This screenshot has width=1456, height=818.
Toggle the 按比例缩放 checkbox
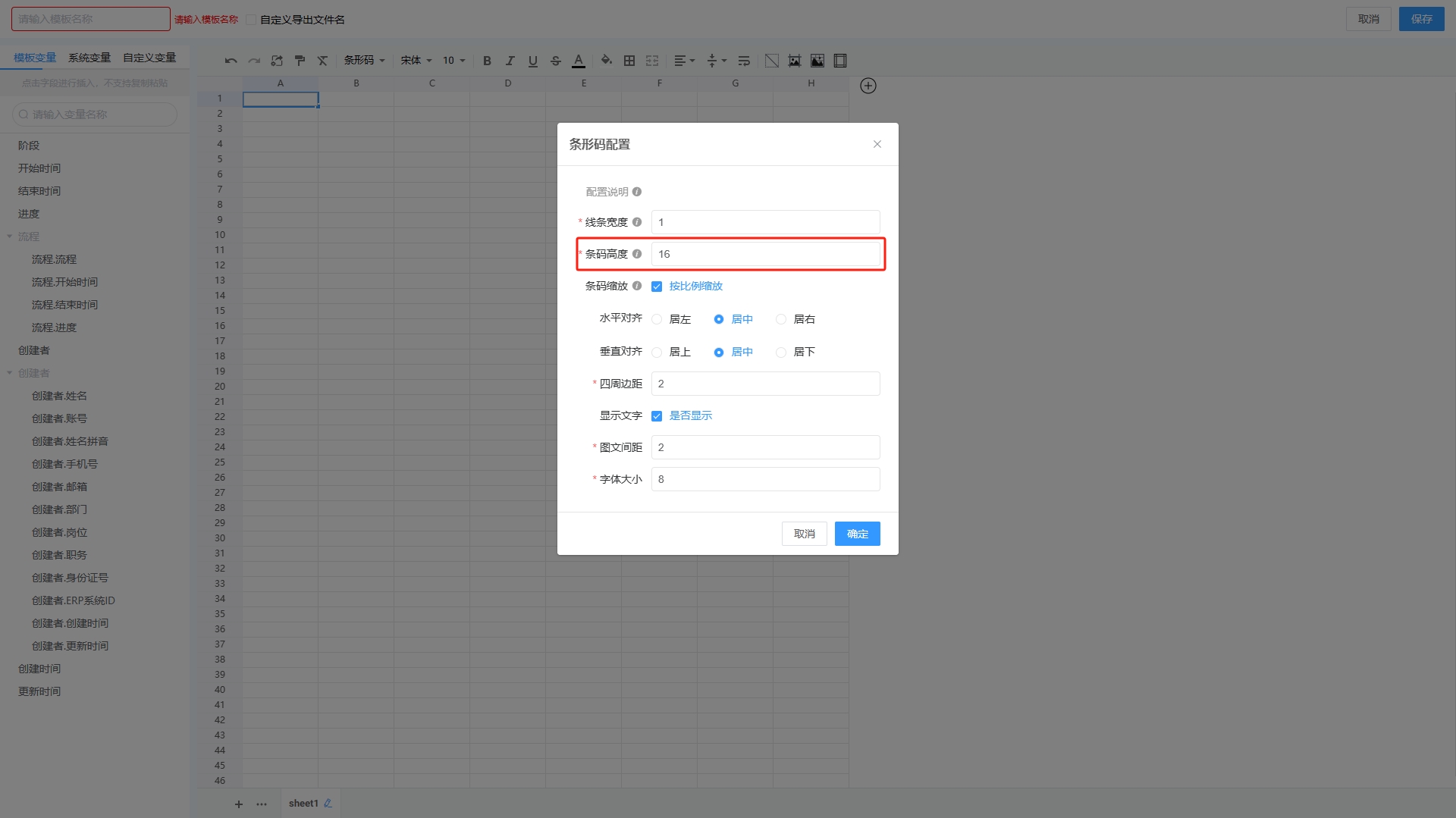tap(657, 287)
